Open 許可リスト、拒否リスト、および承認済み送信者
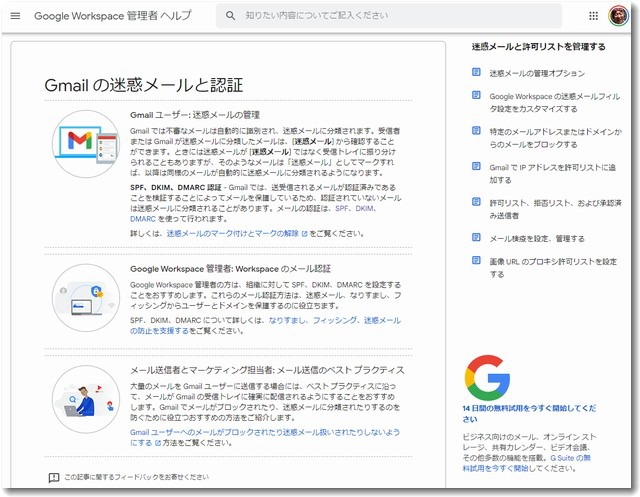The width and height of the screenshot is (640, 497). click(556, 209)
